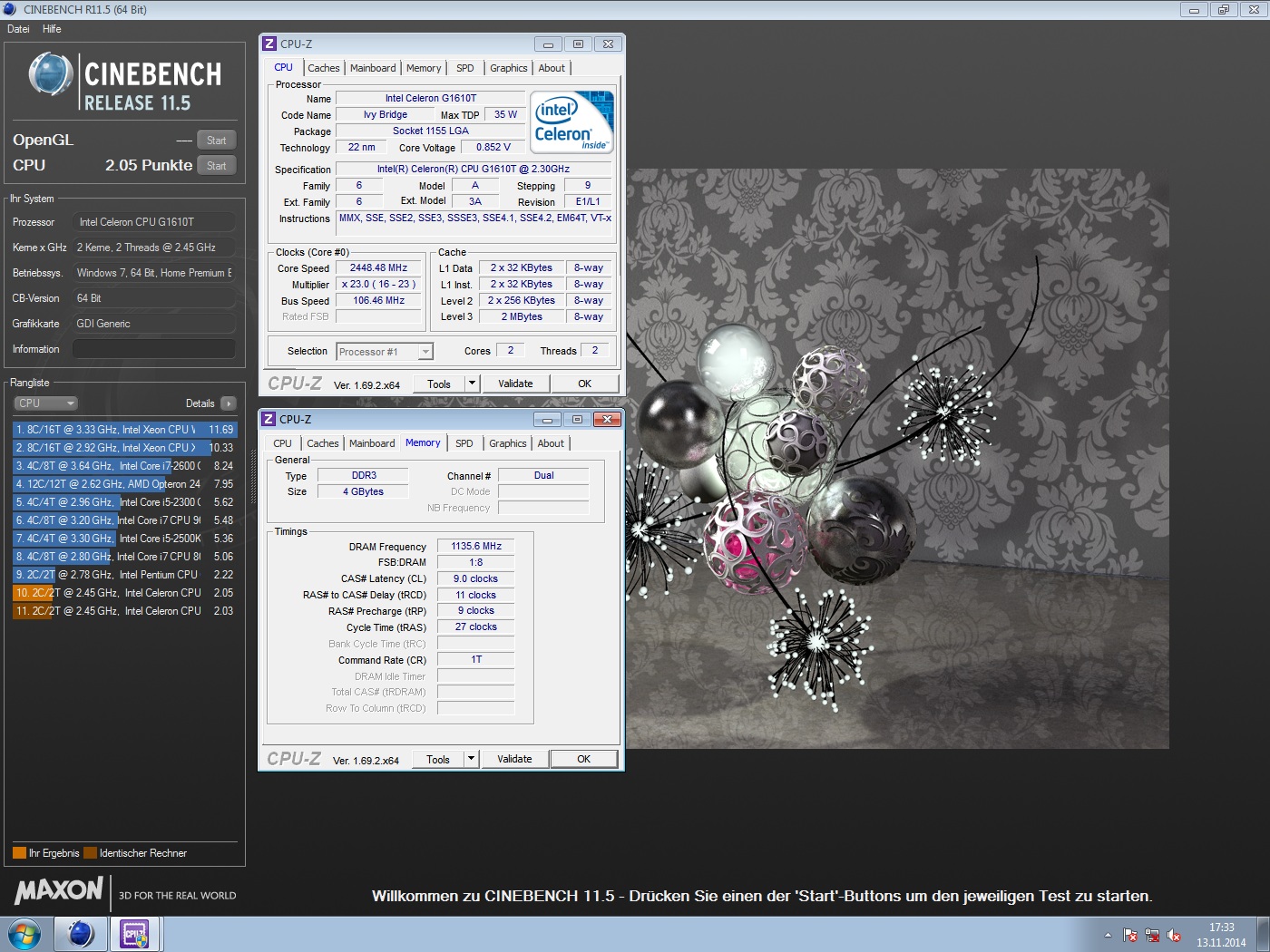Screen dimensions: 1270x952
Task: Click Action Center flag tray icon
Action: coord(1130,935)
